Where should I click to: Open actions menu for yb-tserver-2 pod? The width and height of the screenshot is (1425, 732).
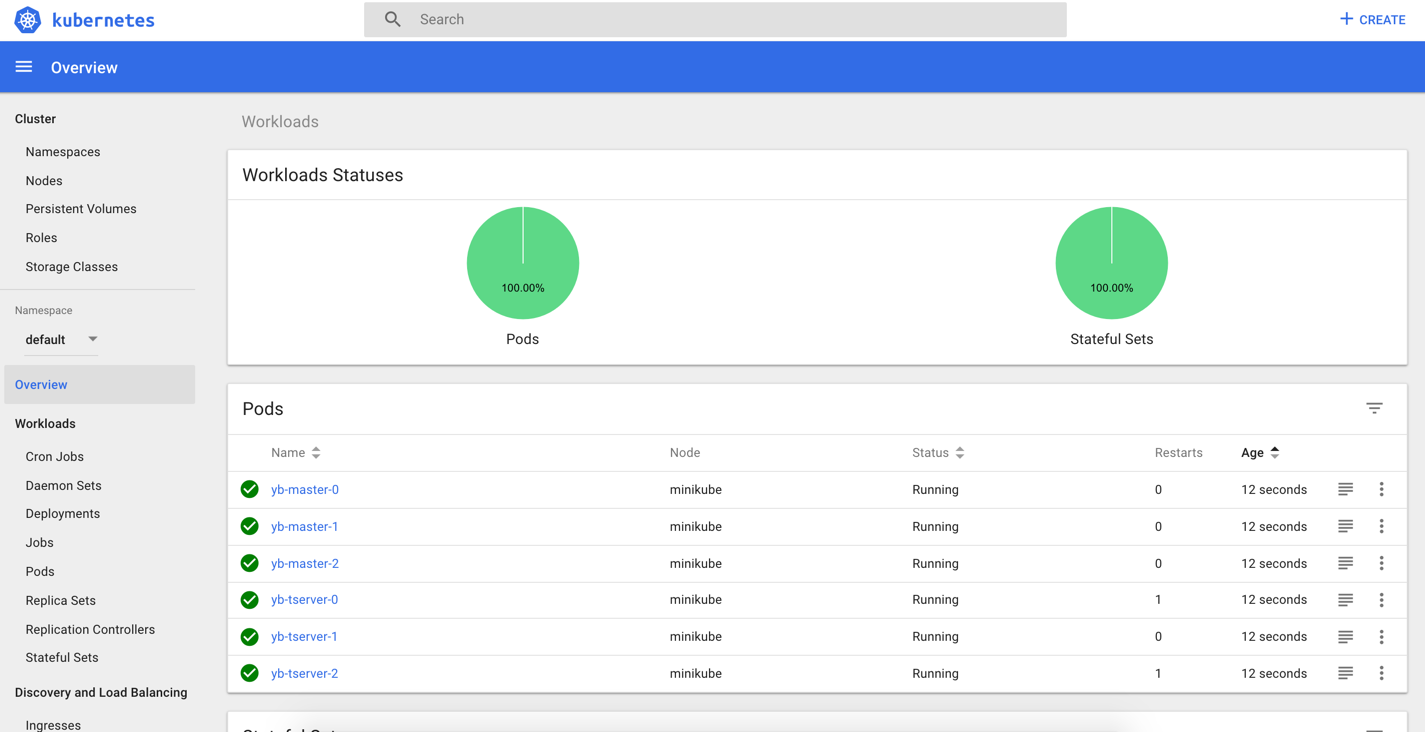1381,673
